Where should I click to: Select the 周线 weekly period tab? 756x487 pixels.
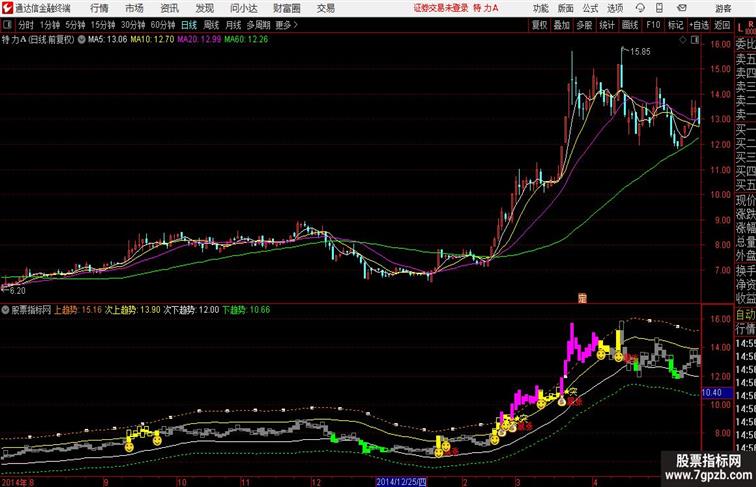(211, 25)
